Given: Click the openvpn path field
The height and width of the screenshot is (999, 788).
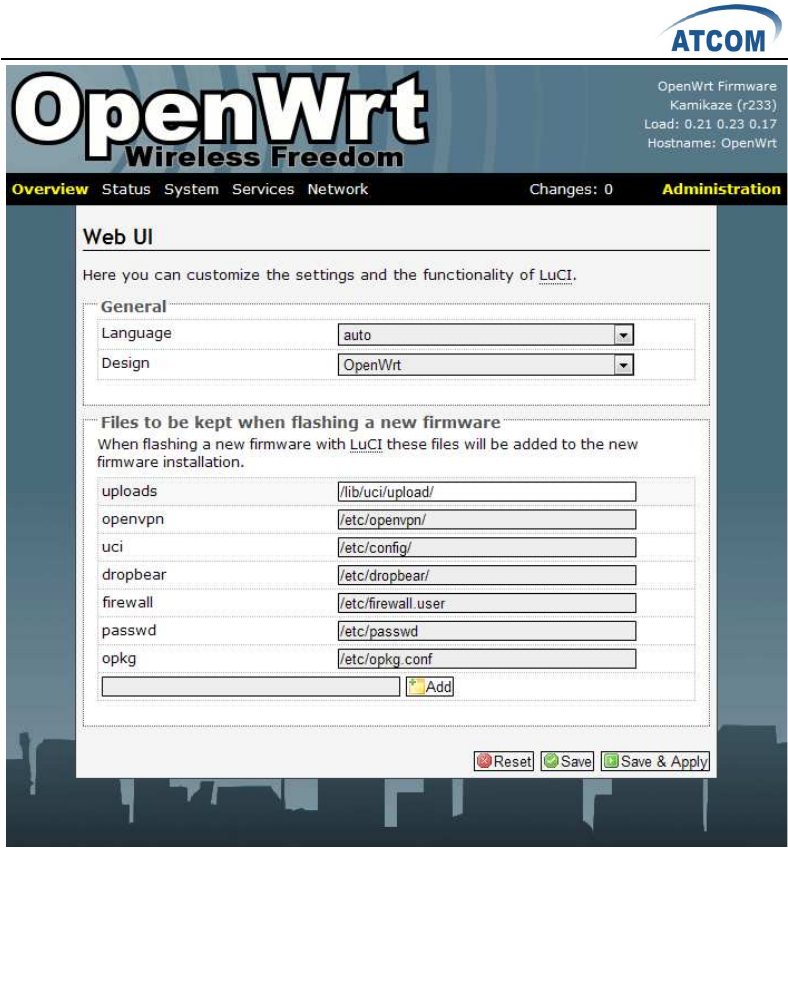Looking at the screenshot, I should coord(487,519).
